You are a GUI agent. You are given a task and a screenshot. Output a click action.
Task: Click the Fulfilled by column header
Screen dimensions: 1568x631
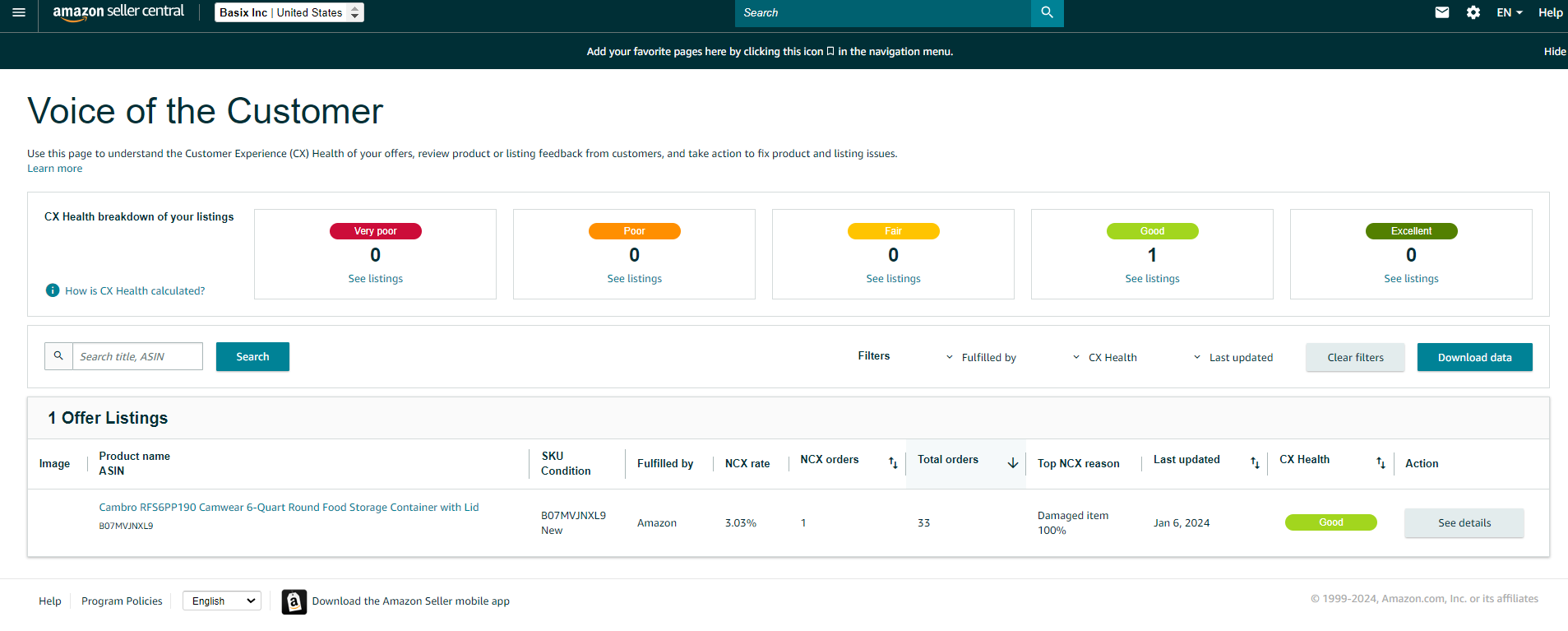click(x=665, y=463)
